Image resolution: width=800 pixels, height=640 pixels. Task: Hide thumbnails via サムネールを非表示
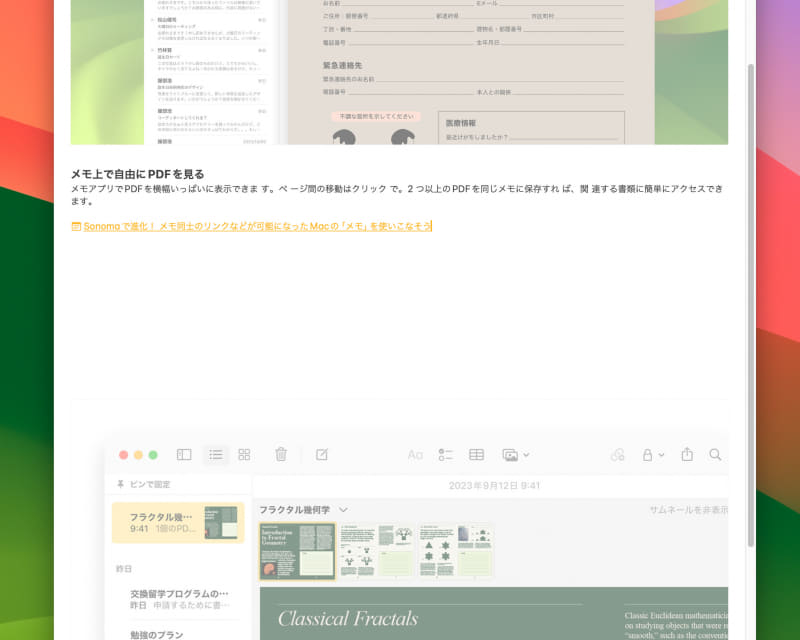(x=690, y=508)
